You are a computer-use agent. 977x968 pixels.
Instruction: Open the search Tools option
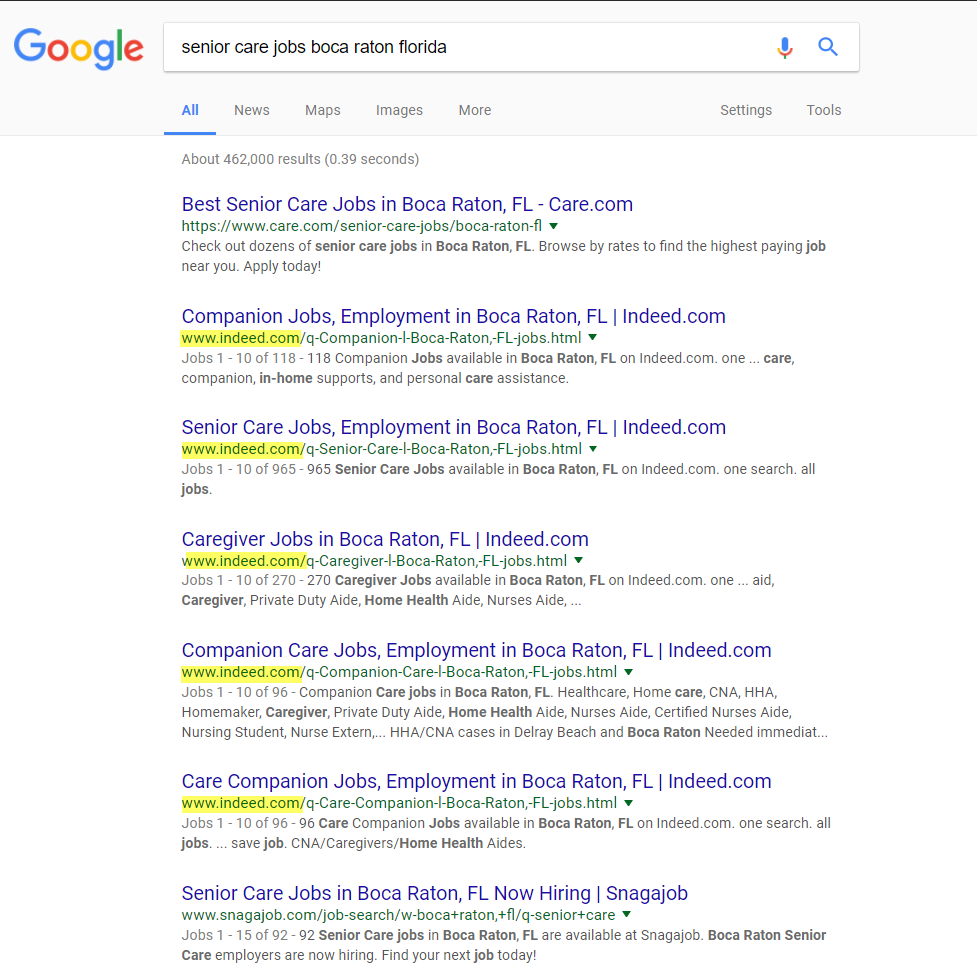(824, 110)
